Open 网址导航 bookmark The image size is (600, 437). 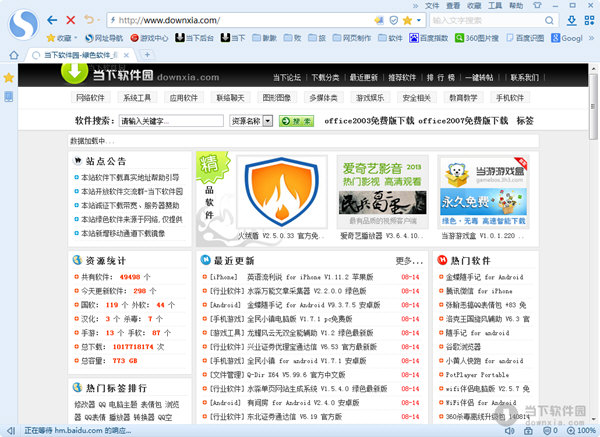pos(104,38)
